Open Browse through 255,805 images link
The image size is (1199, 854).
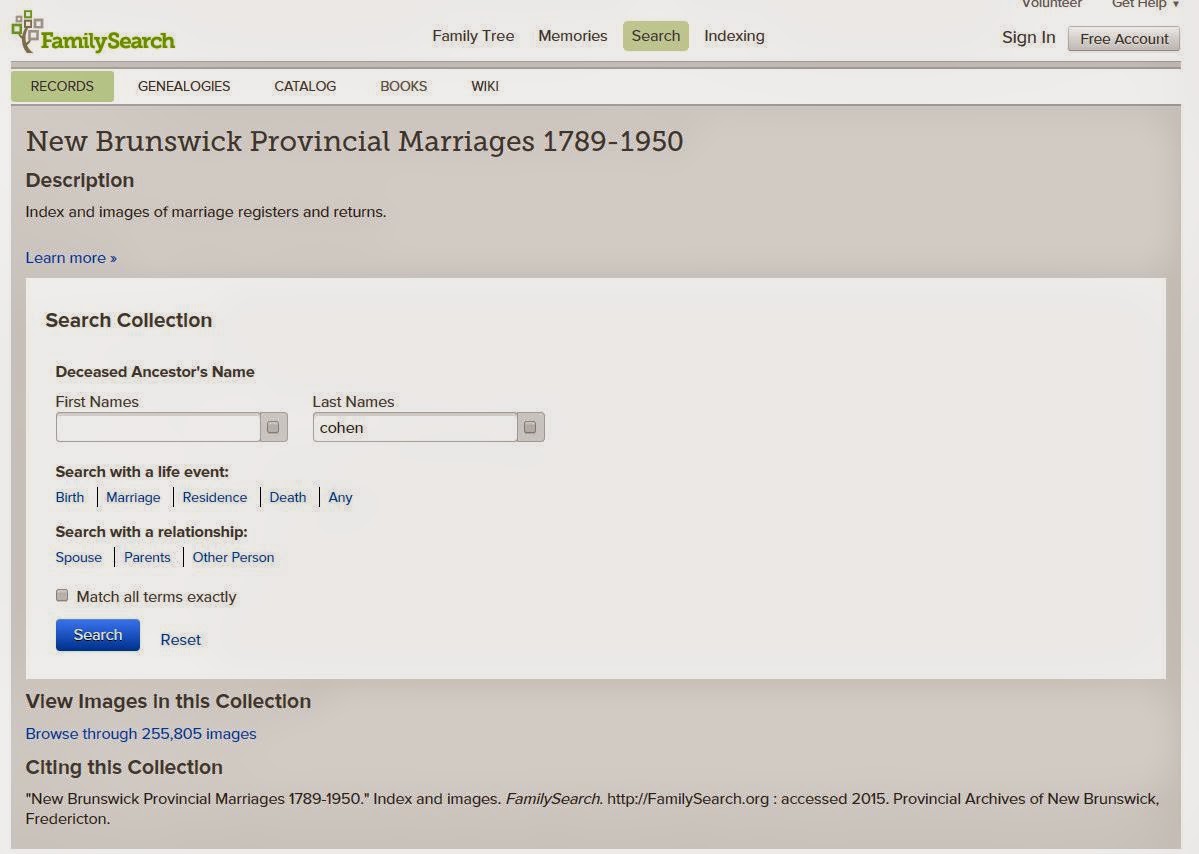coord(141,734)
